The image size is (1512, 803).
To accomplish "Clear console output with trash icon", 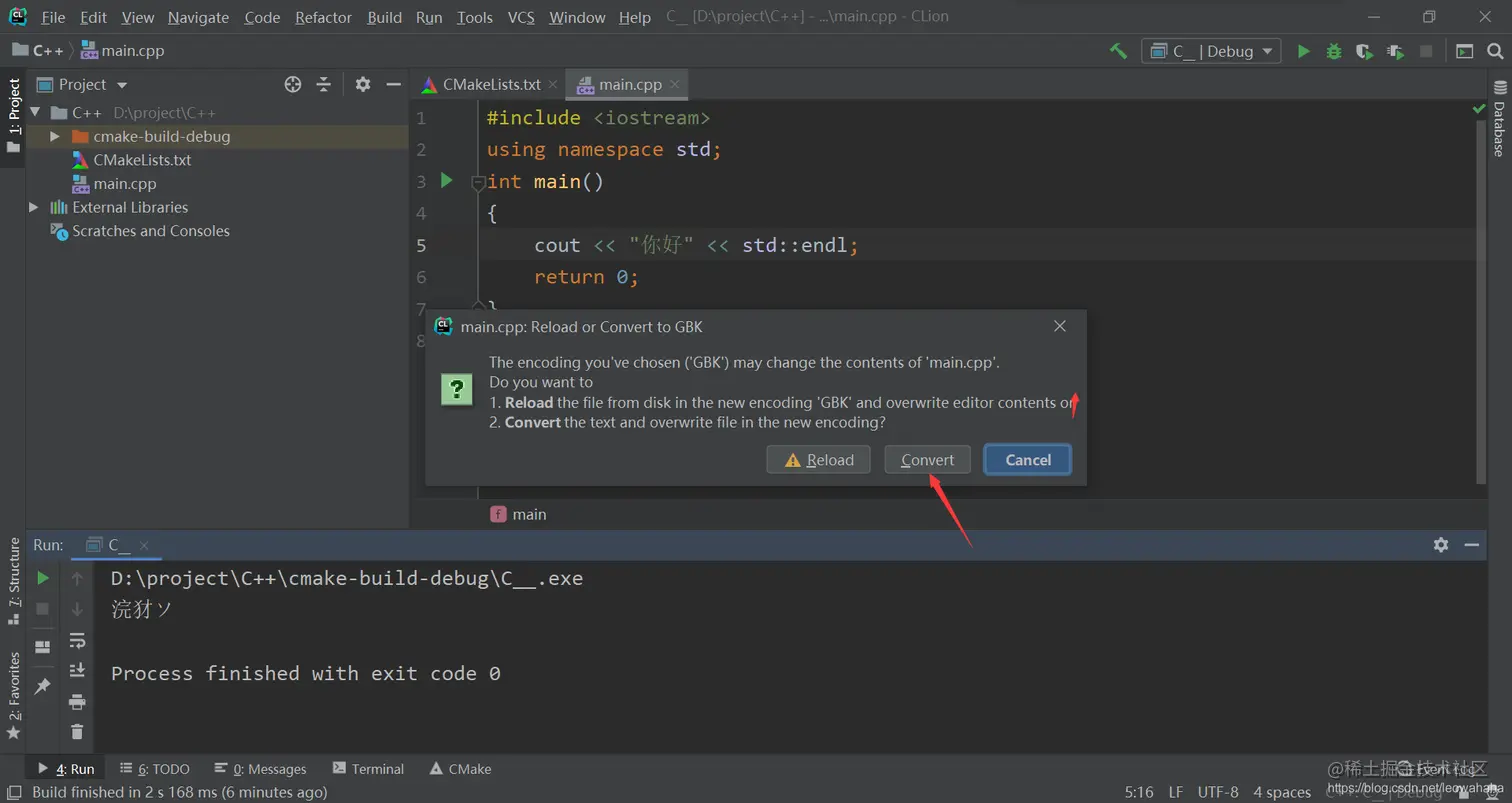I will [x=77, y=732].
